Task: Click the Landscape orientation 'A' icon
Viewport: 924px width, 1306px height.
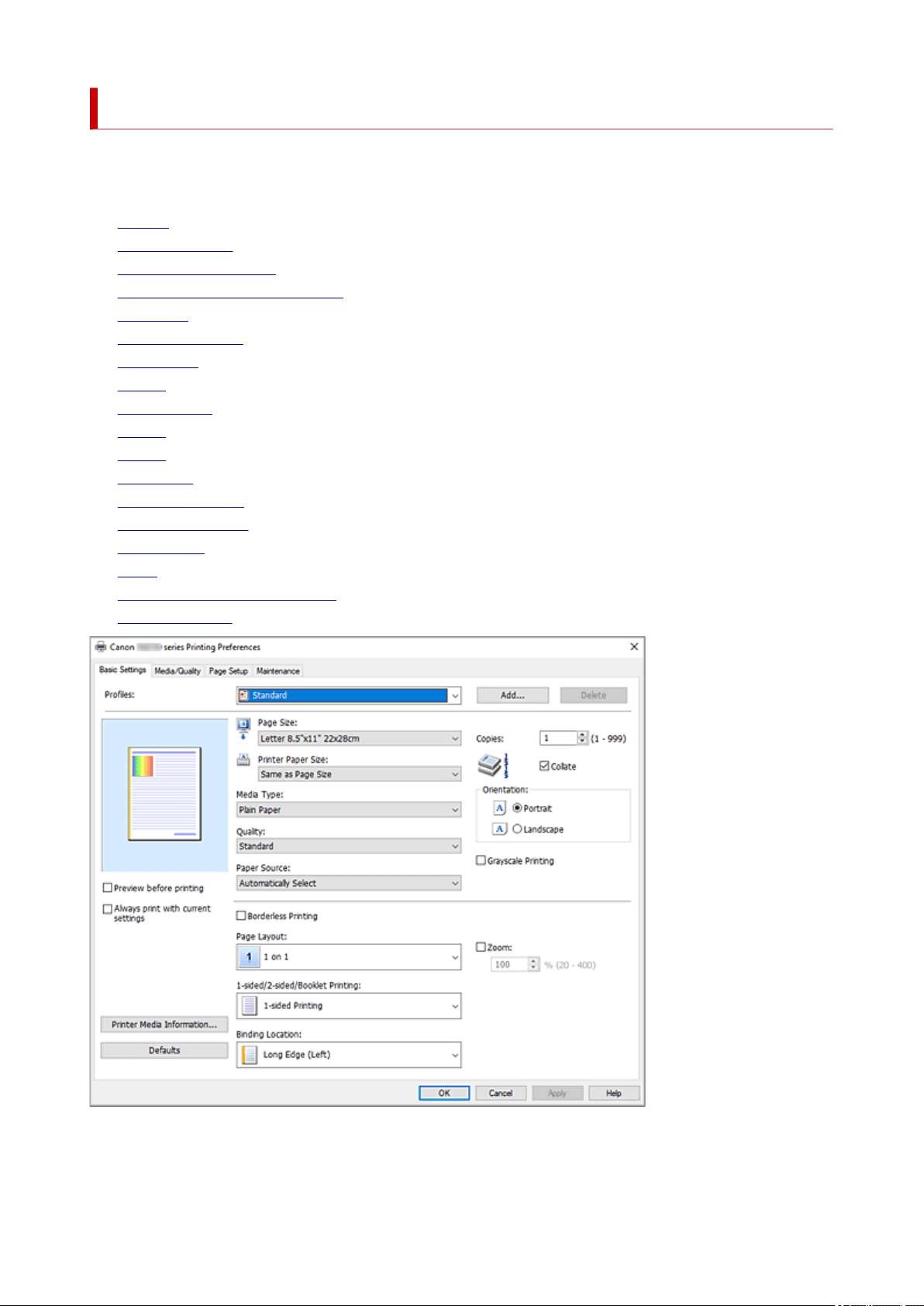Action: pyautogui.click(x=500, y=829)
